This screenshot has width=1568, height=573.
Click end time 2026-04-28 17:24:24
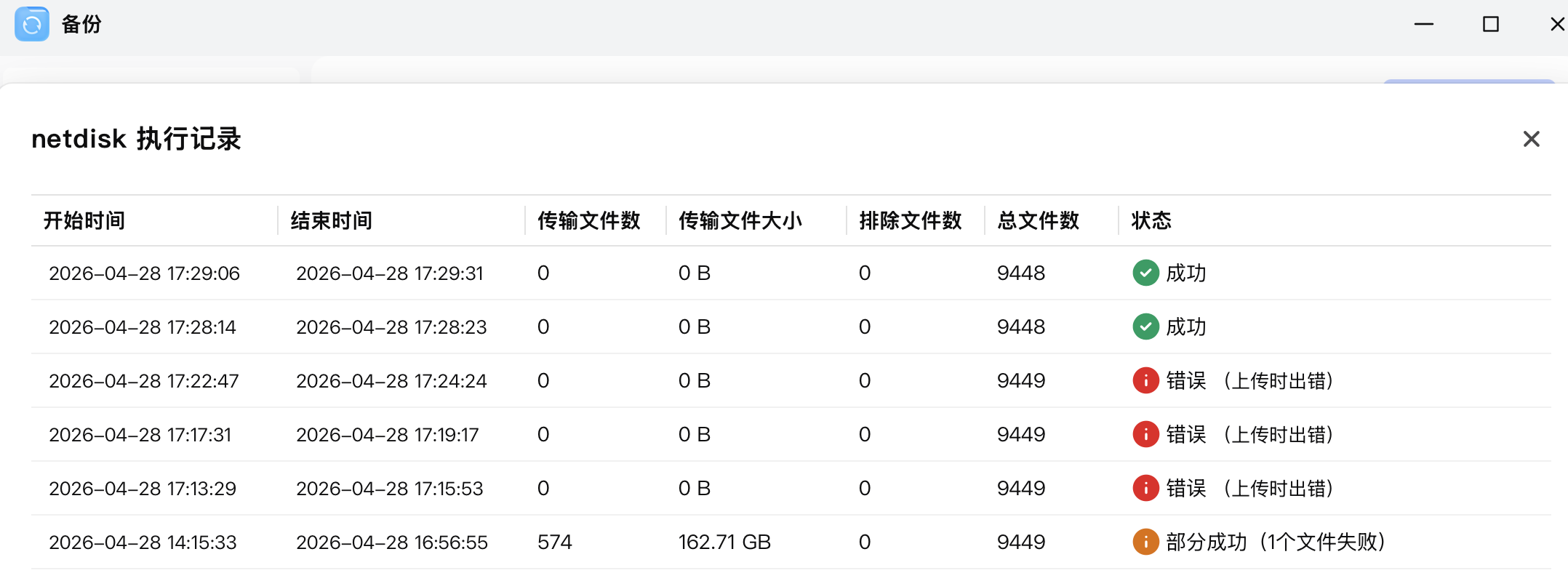tap(391, 381)
